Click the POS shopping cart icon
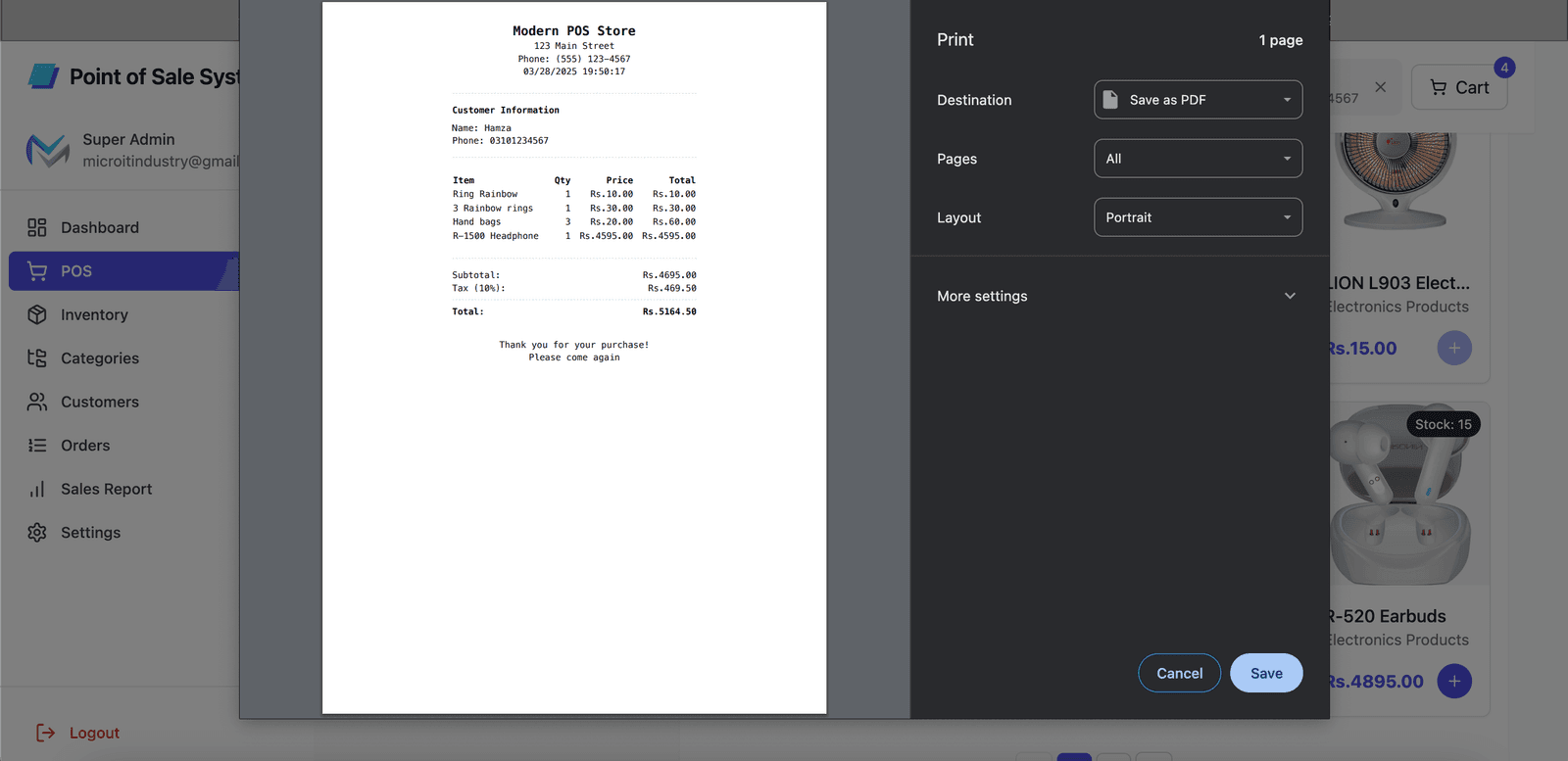Viewport: 1568px width, 761px height. (37, 271)
